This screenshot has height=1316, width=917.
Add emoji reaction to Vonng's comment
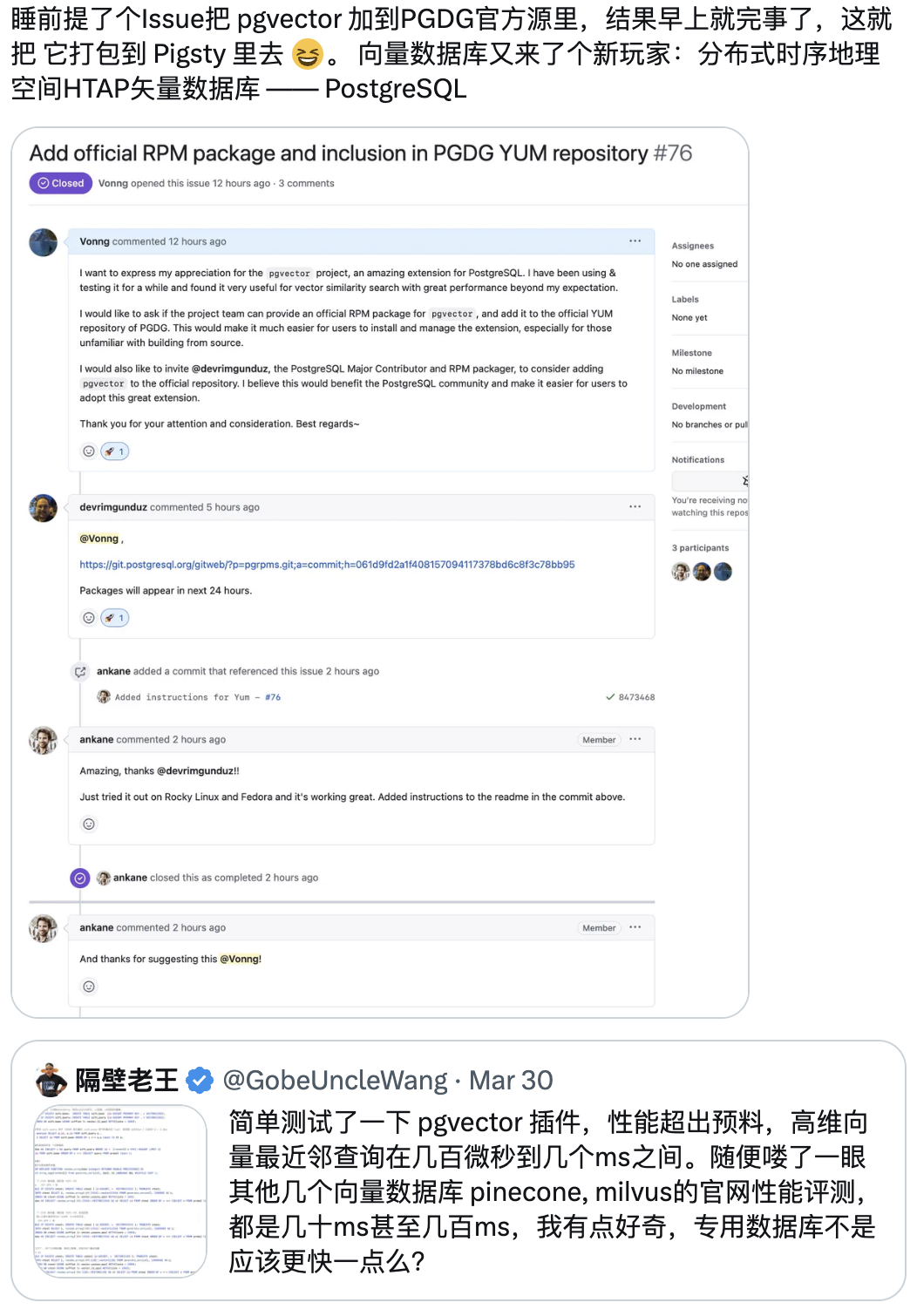(x=89, y=451)
